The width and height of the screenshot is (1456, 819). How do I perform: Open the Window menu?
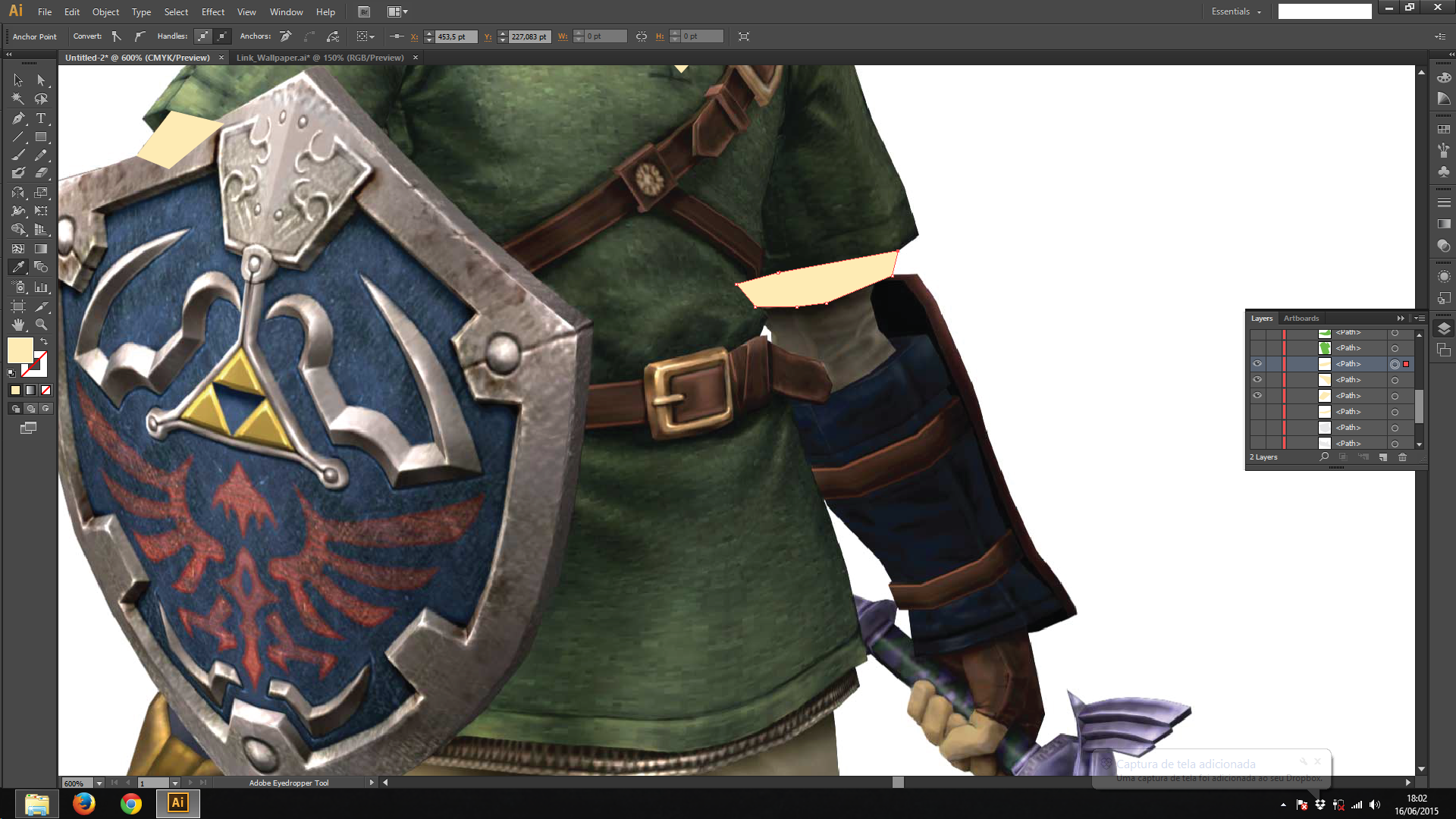(286, 12)
